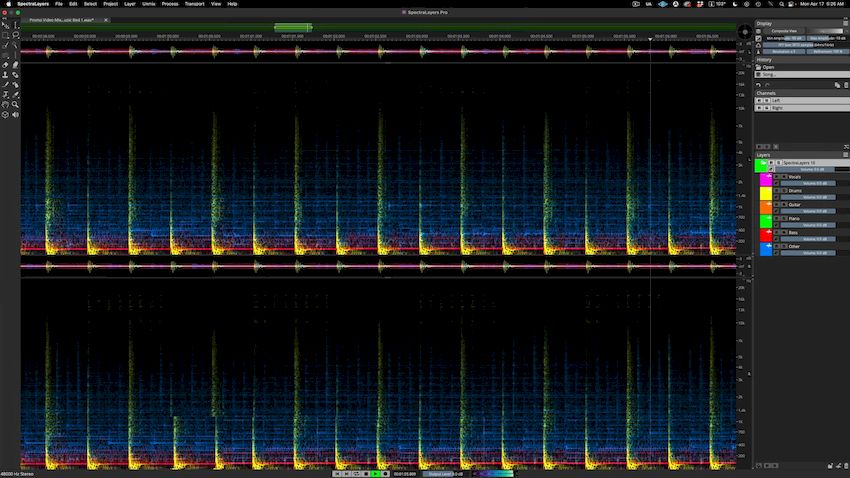Select the brush selection tool
This screenshot has height=478, width=850.
point(5,46)
